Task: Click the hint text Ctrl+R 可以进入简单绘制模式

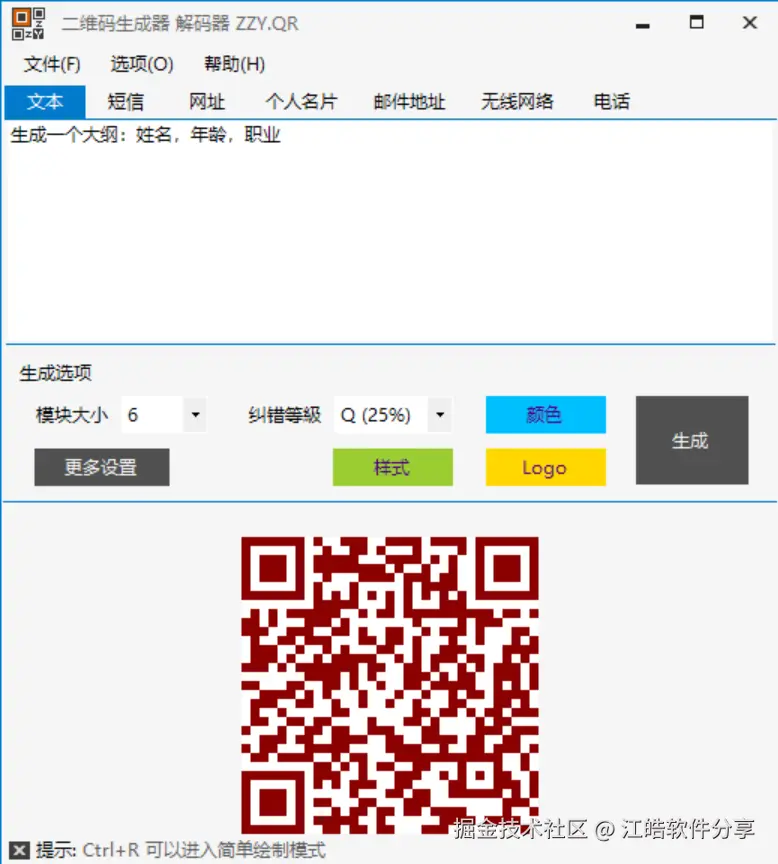Action: tap(204, 850)
